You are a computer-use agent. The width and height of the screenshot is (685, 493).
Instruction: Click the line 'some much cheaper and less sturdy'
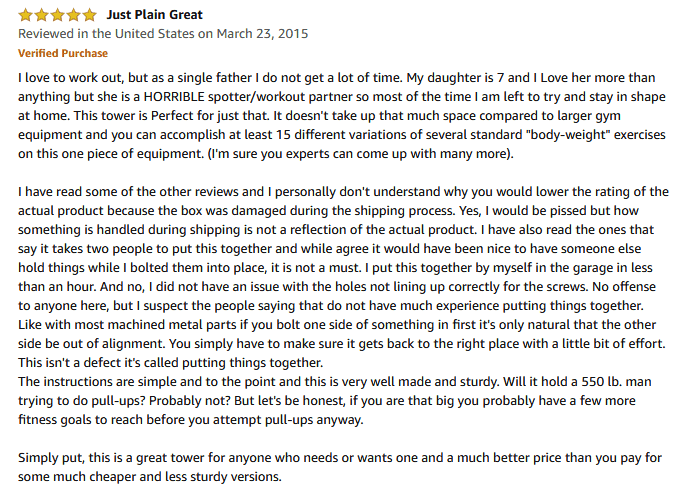click(x=150, y=476)
